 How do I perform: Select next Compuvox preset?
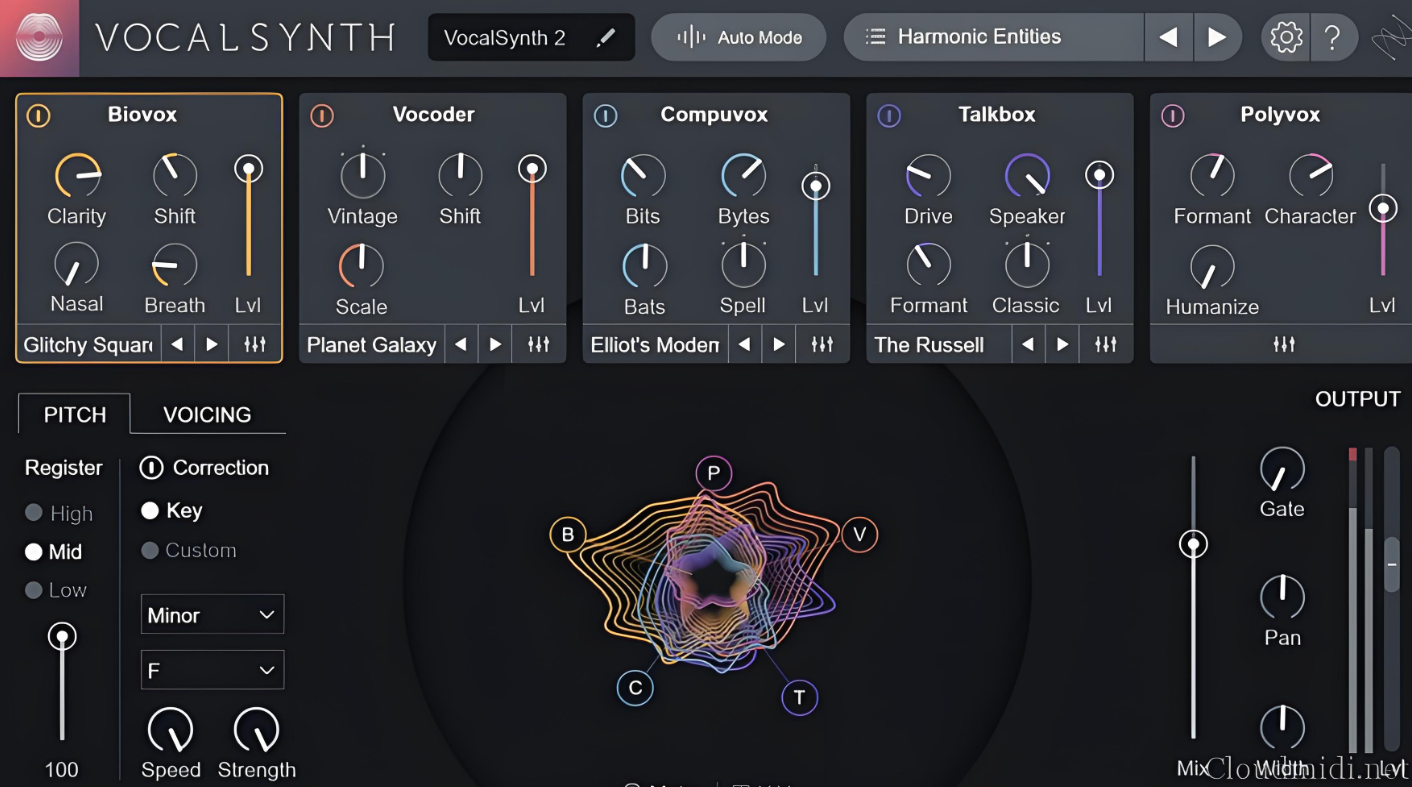[x=779, y=345]
